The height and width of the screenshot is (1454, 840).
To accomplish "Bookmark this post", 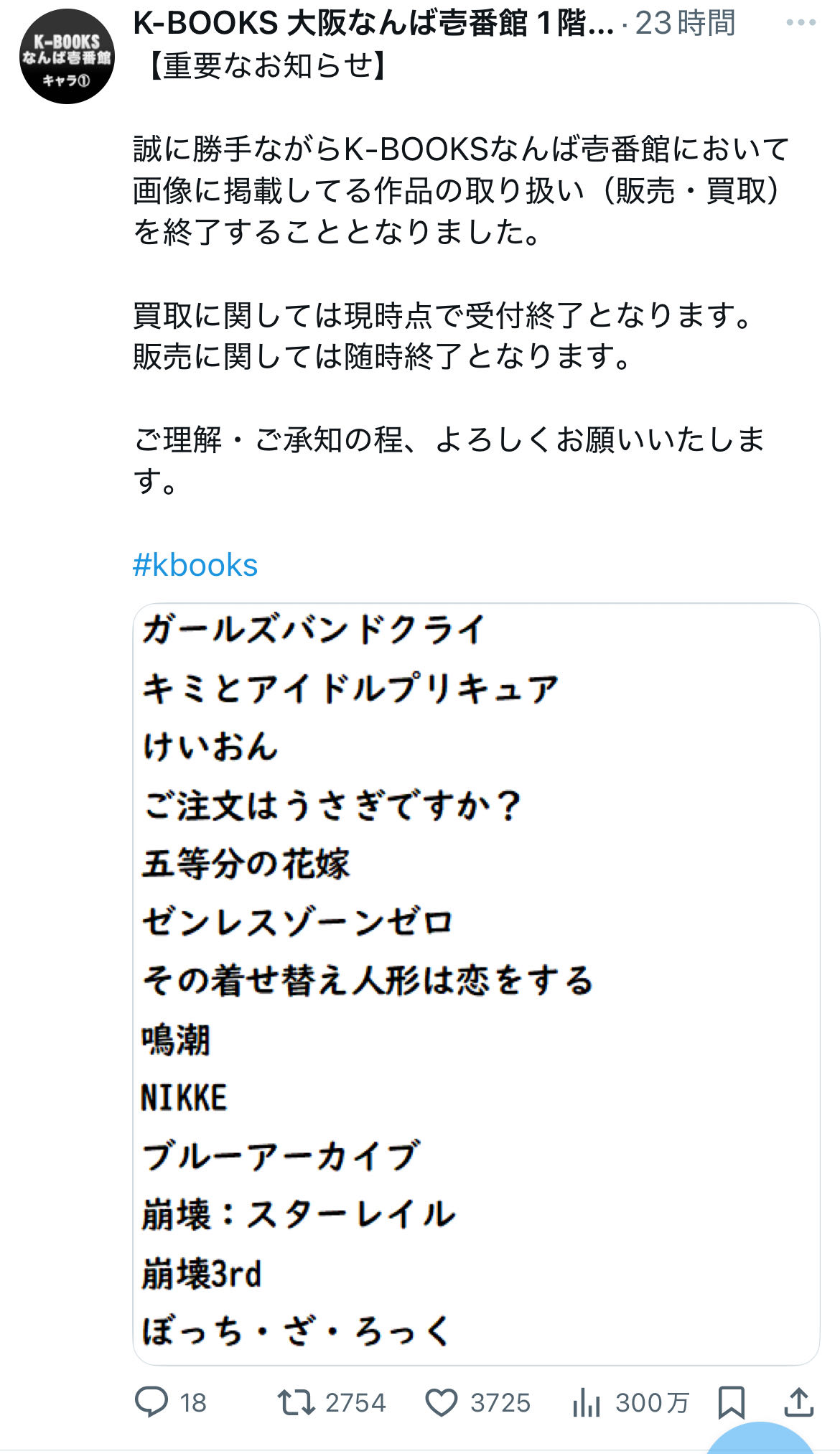I will pyautogui.click(x=731, y=1402).
